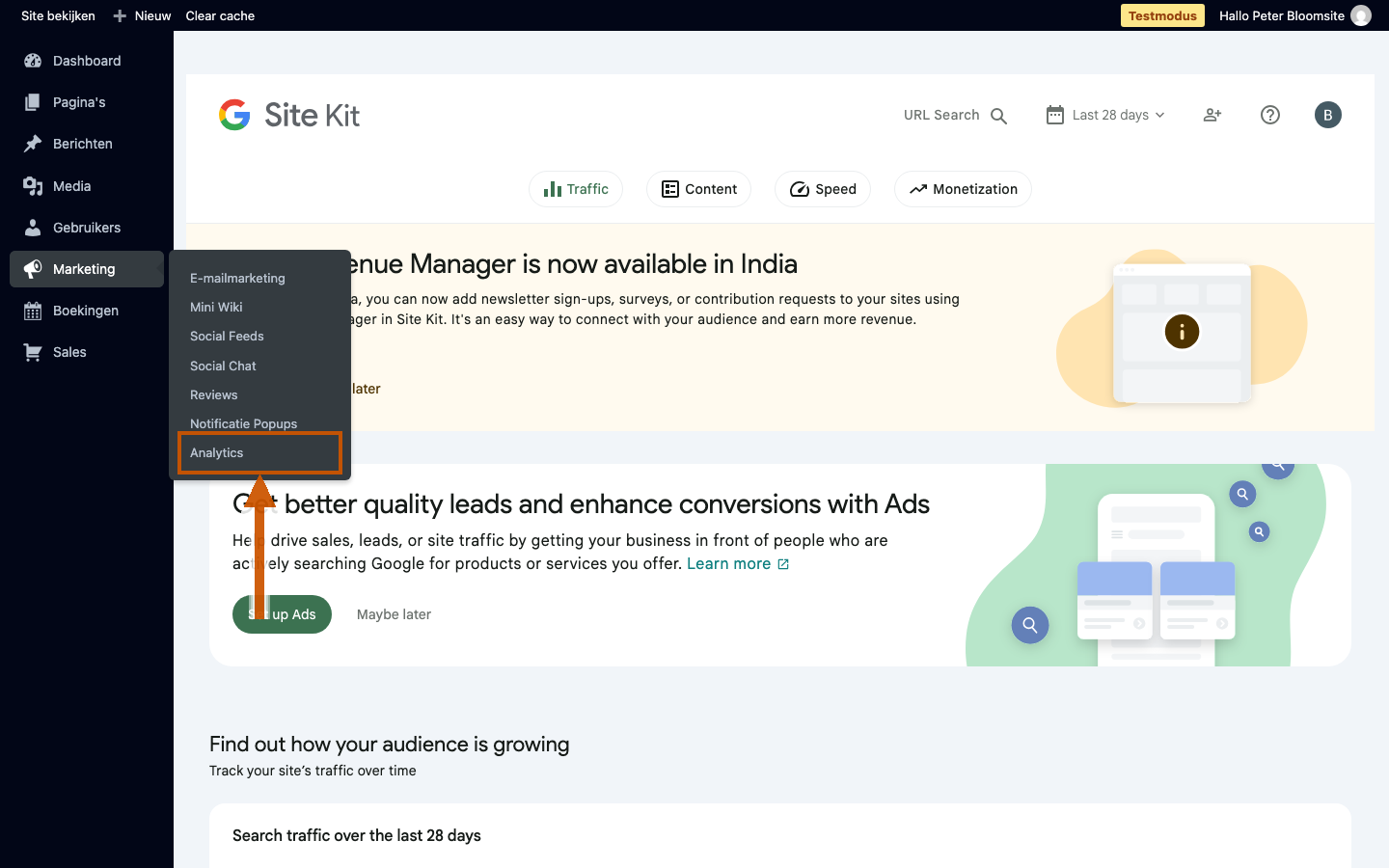The height and width of the screenshot is (868, 1389).
Task: Expand the Last 28 days dropdown
Action: [x=1106, y=115]
